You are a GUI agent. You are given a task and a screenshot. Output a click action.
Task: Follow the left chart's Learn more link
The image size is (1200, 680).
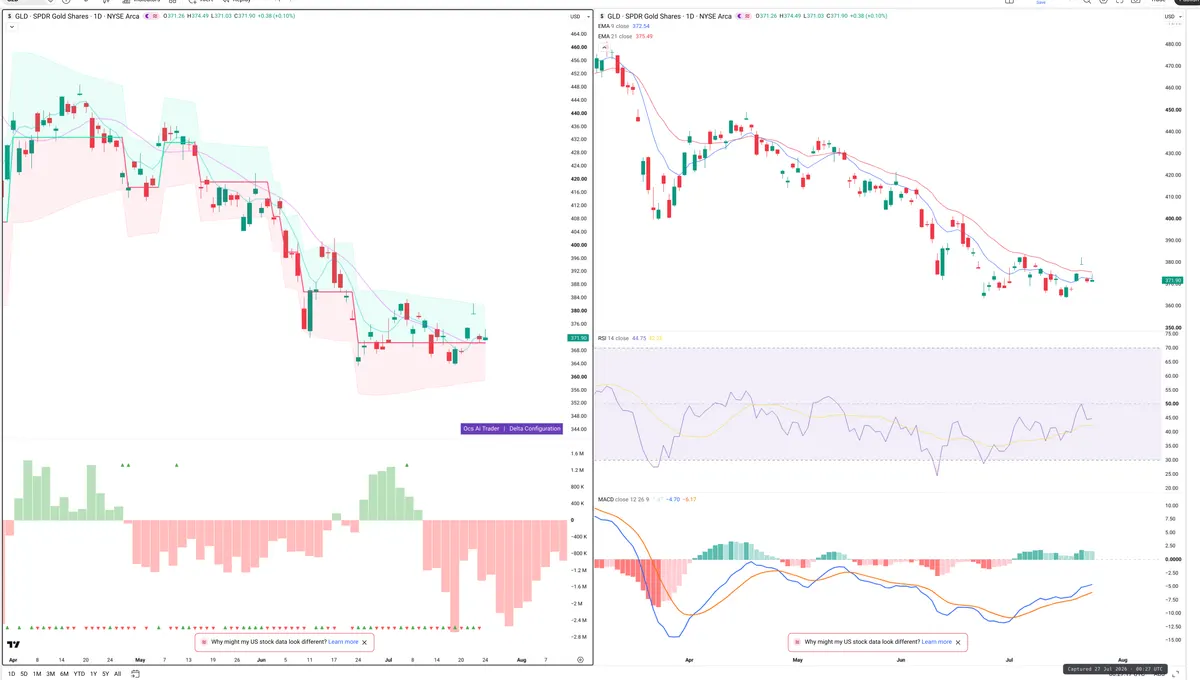tap(343, 642)
